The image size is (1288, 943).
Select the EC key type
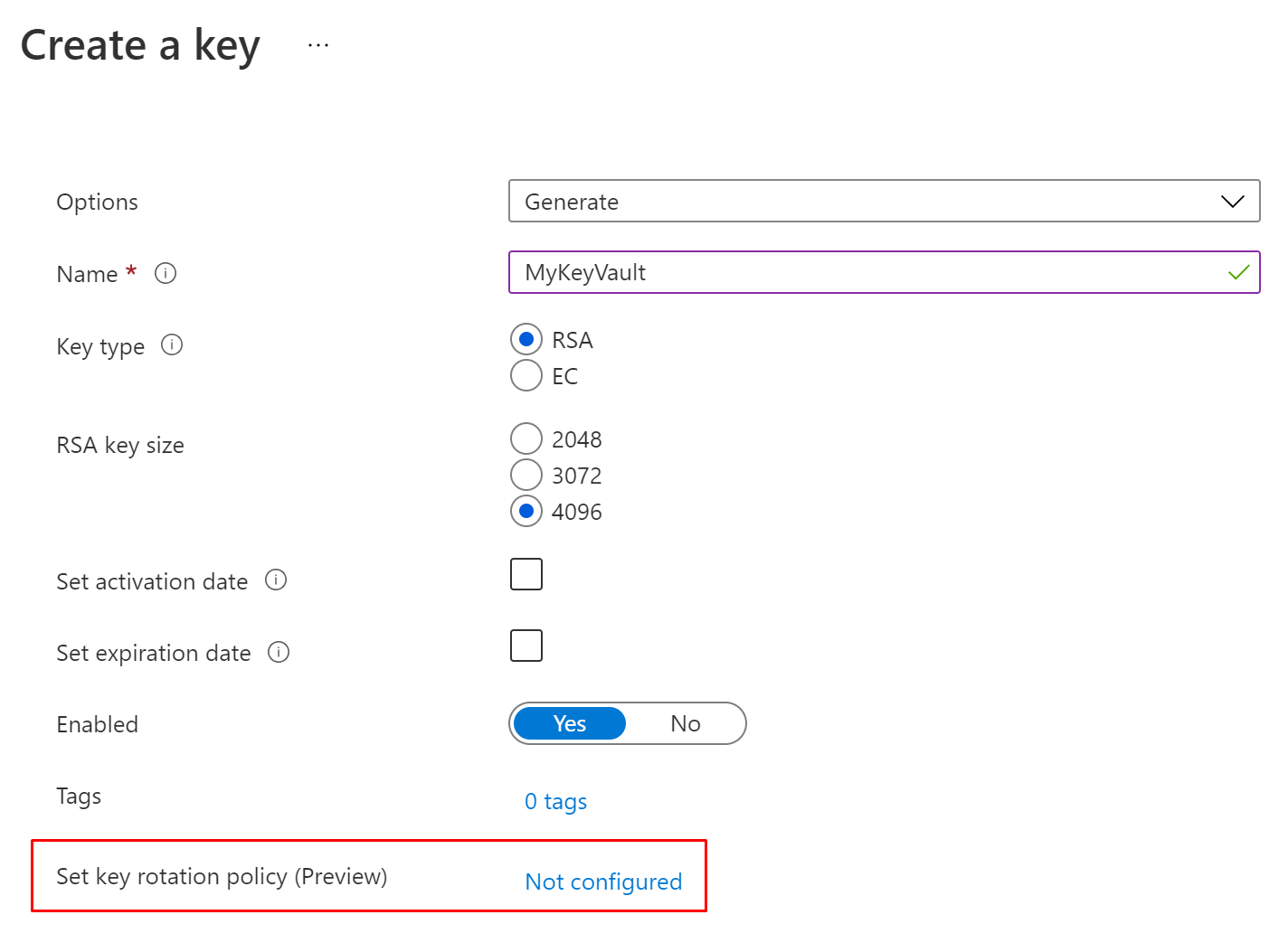click(526, 375)
